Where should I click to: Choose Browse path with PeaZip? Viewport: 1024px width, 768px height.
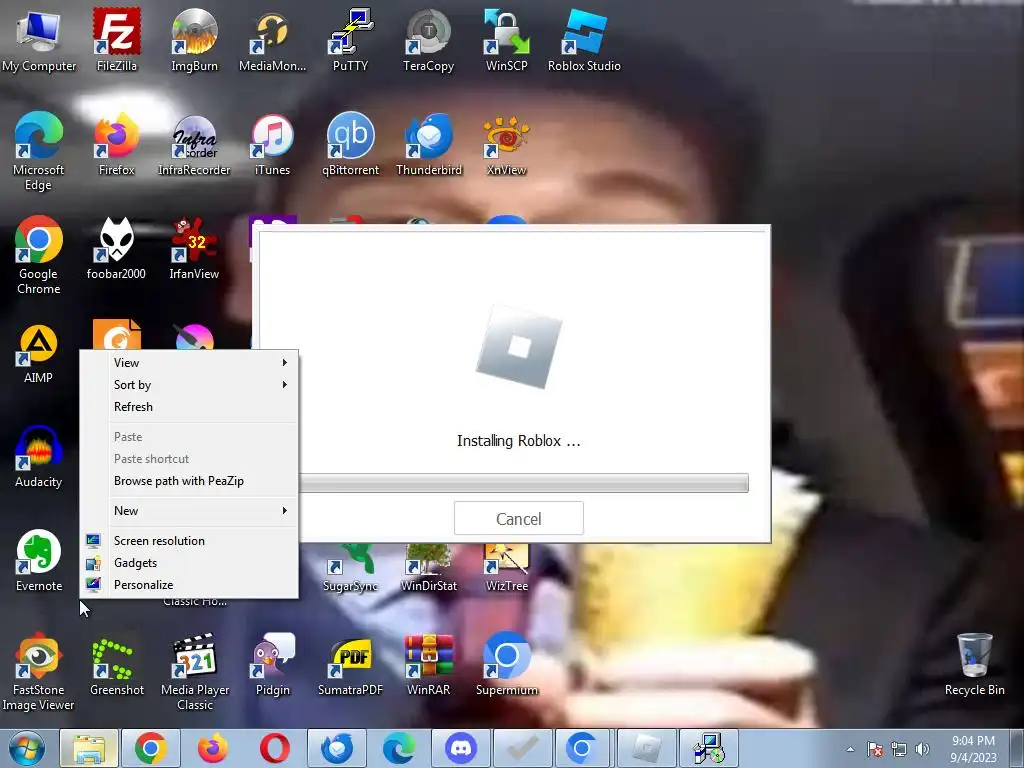189,481
